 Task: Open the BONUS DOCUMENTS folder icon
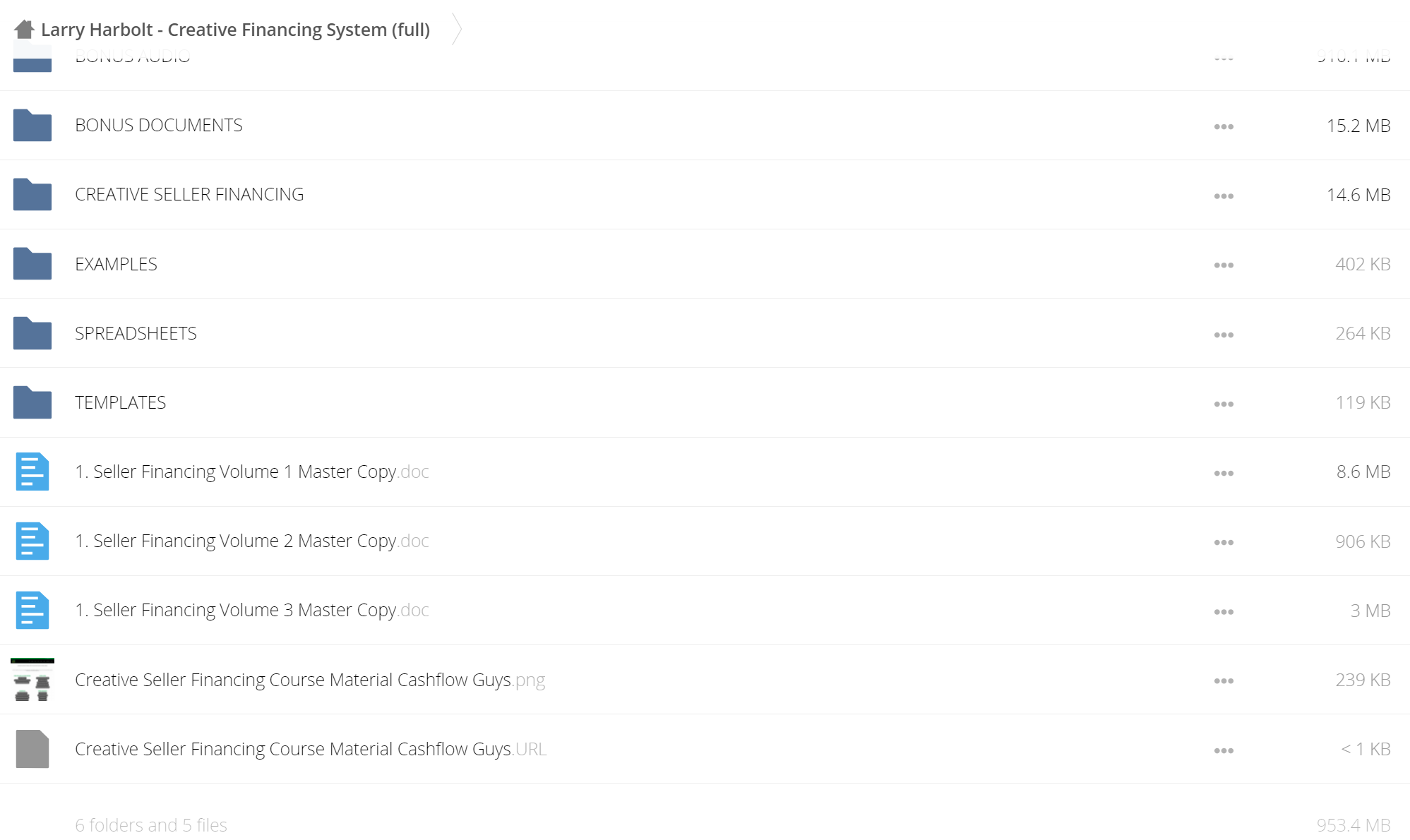(x=32, y=125)
